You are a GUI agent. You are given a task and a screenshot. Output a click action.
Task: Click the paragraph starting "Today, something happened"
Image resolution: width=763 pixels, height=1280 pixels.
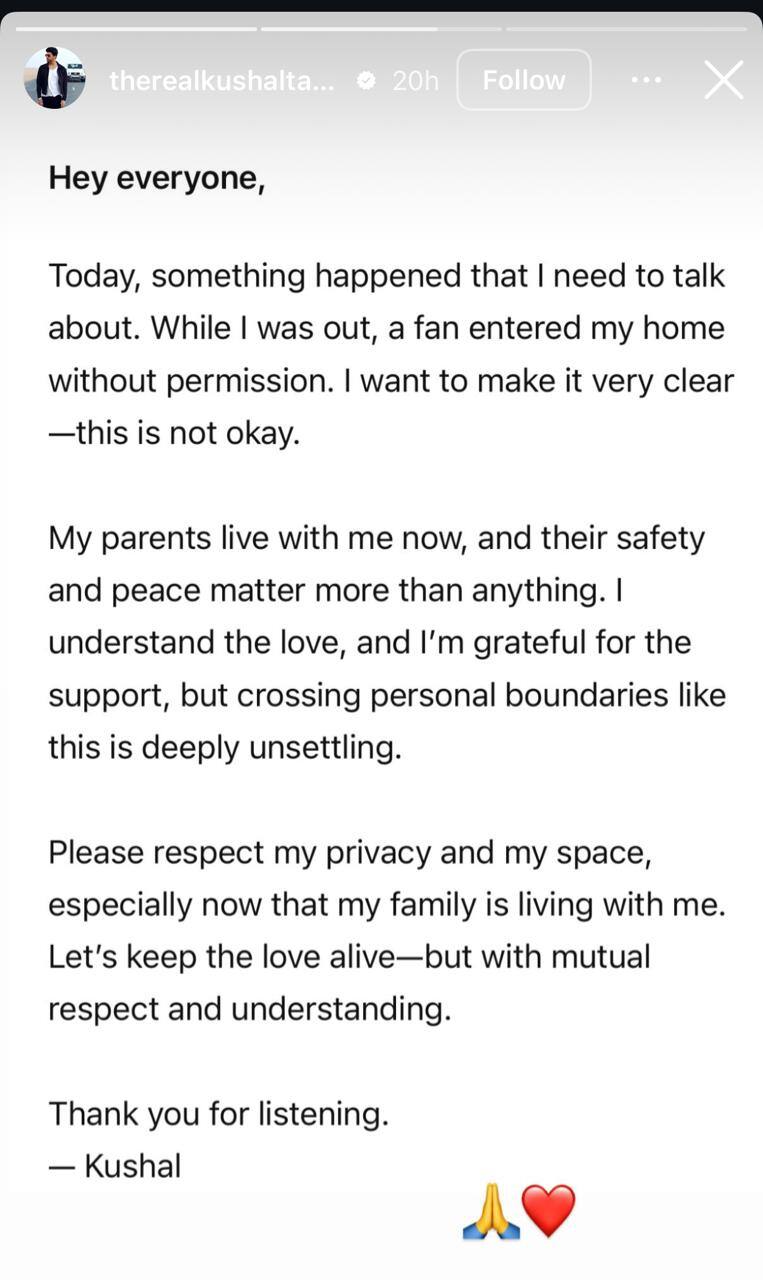click(x=390, y=354)
